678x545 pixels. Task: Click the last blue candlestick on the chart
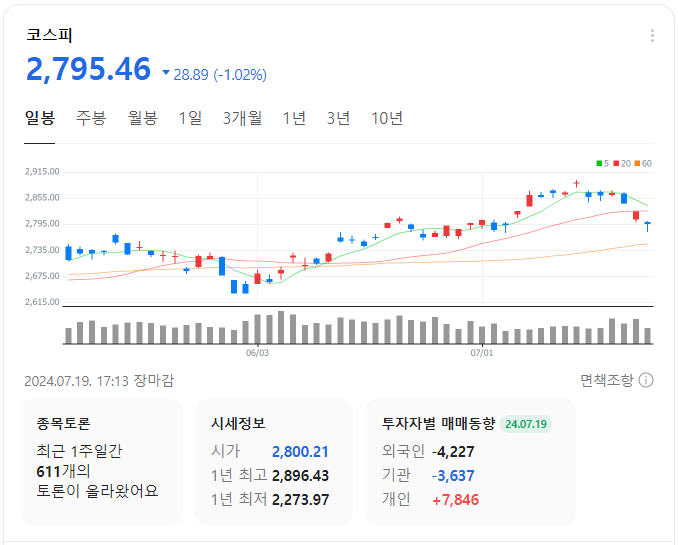tap(647, 226)
